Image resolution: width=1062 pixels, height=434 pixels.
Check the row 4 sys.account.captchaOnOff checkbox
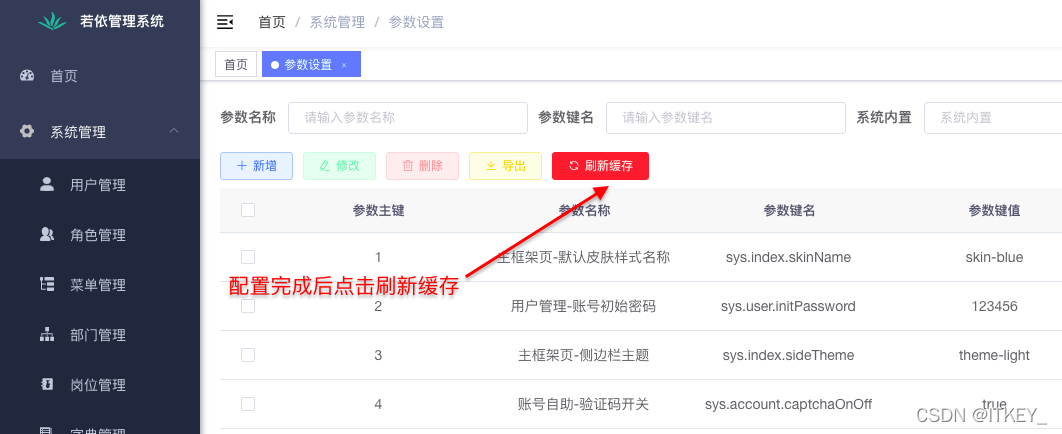[x=248, y=404]
